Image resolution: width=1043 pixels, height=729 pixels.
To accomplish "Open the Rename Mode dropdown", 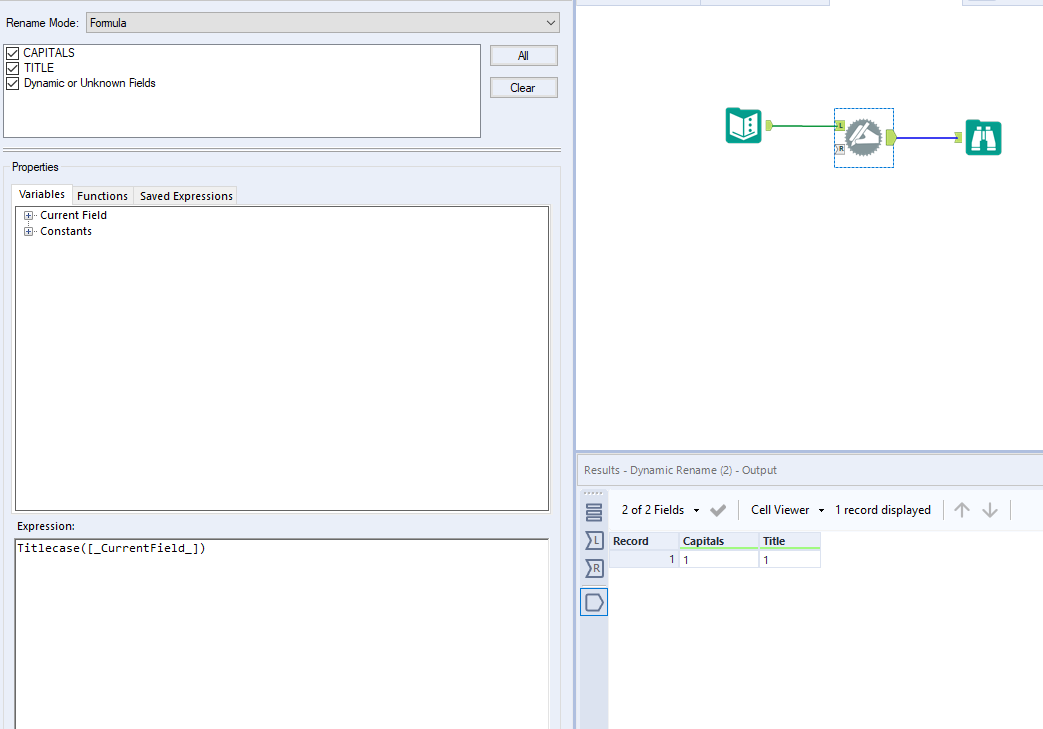I will (x=550, y=22).
